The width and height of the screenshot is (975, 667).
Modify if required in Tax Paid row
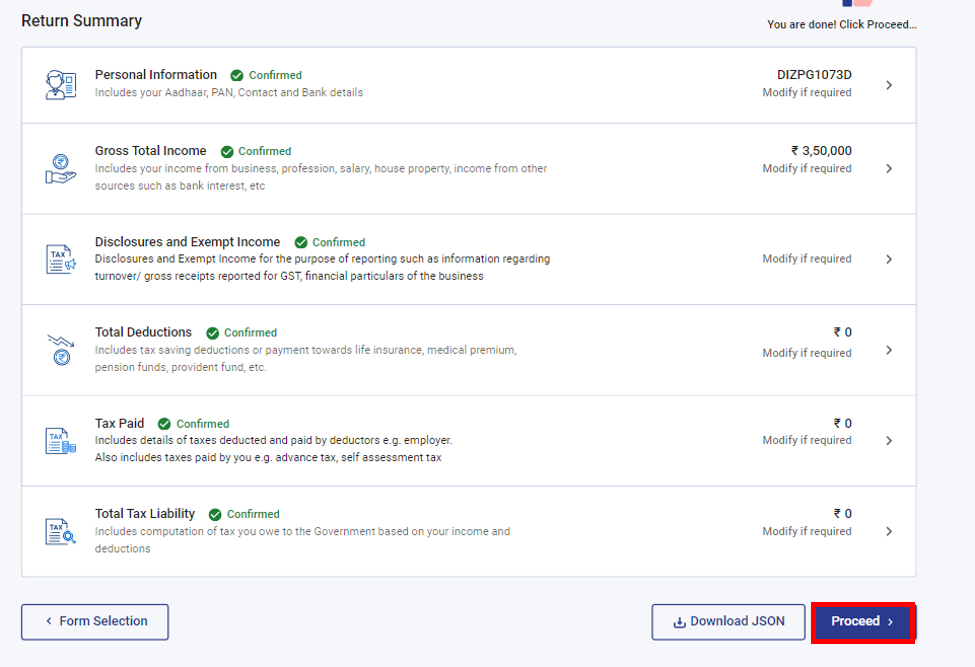(x=807, y=440)
